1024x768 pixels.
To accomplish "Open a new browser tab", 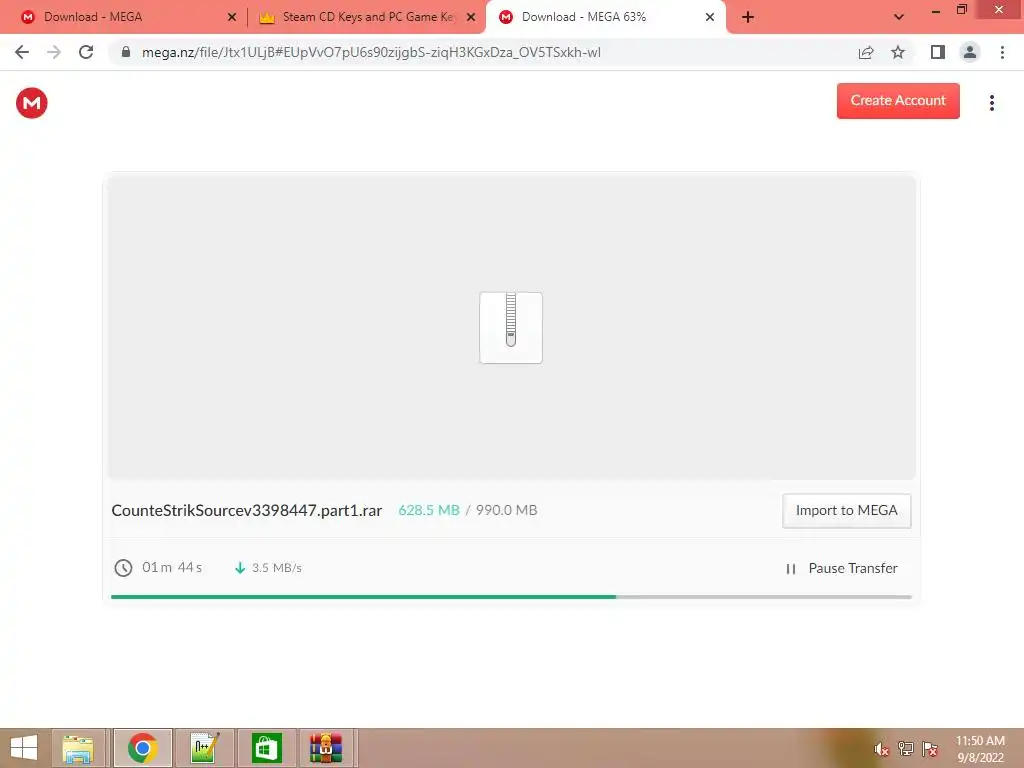I will [x=748, y=18].
